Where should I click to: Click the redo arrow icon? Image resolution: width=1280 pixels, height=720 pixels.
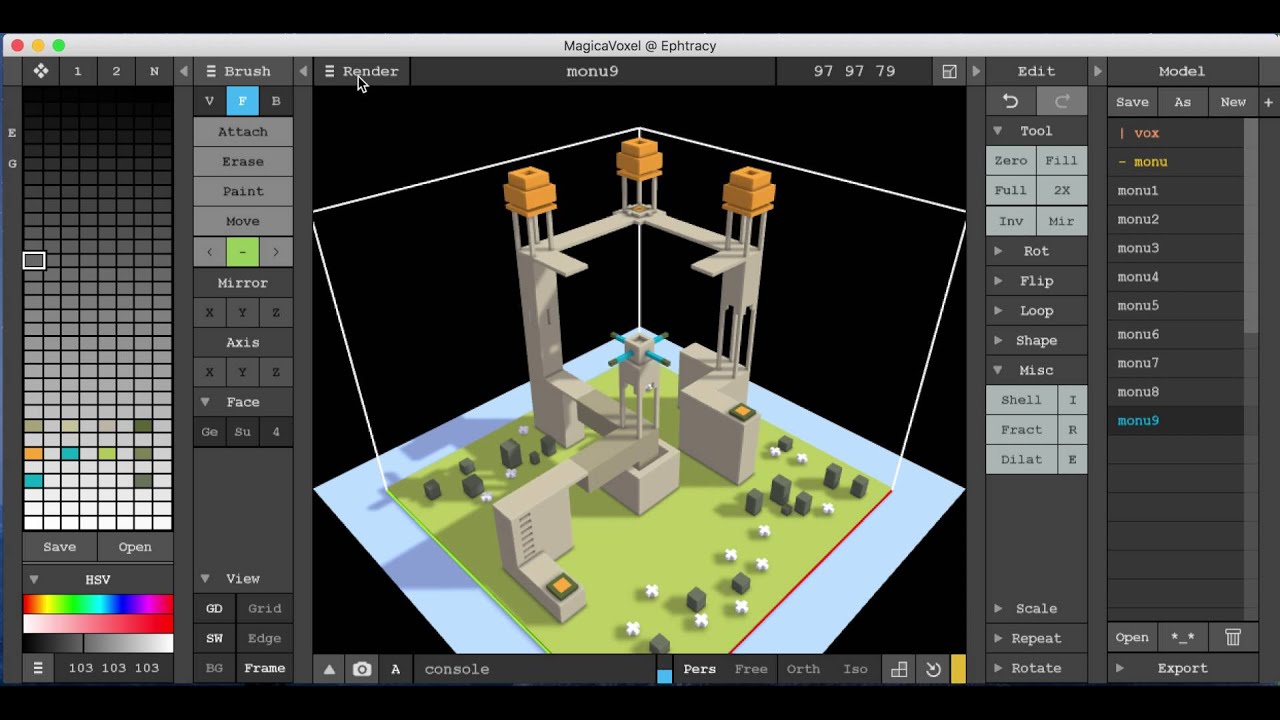[x=1062, y=101]
